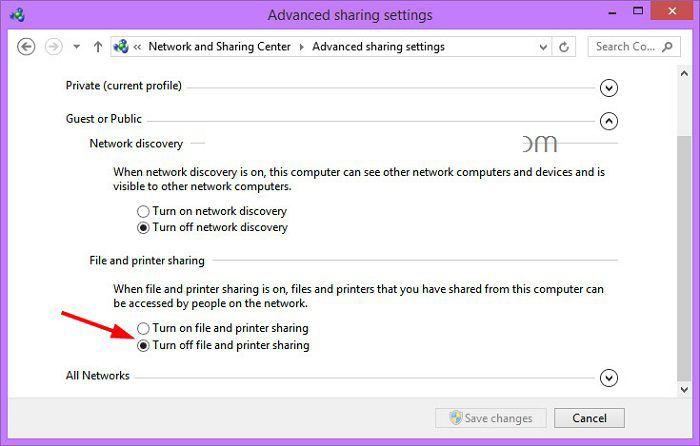Click the search magnifier icon
The width and height of the screenshot is (700, 446).
[x=667, y=46]
